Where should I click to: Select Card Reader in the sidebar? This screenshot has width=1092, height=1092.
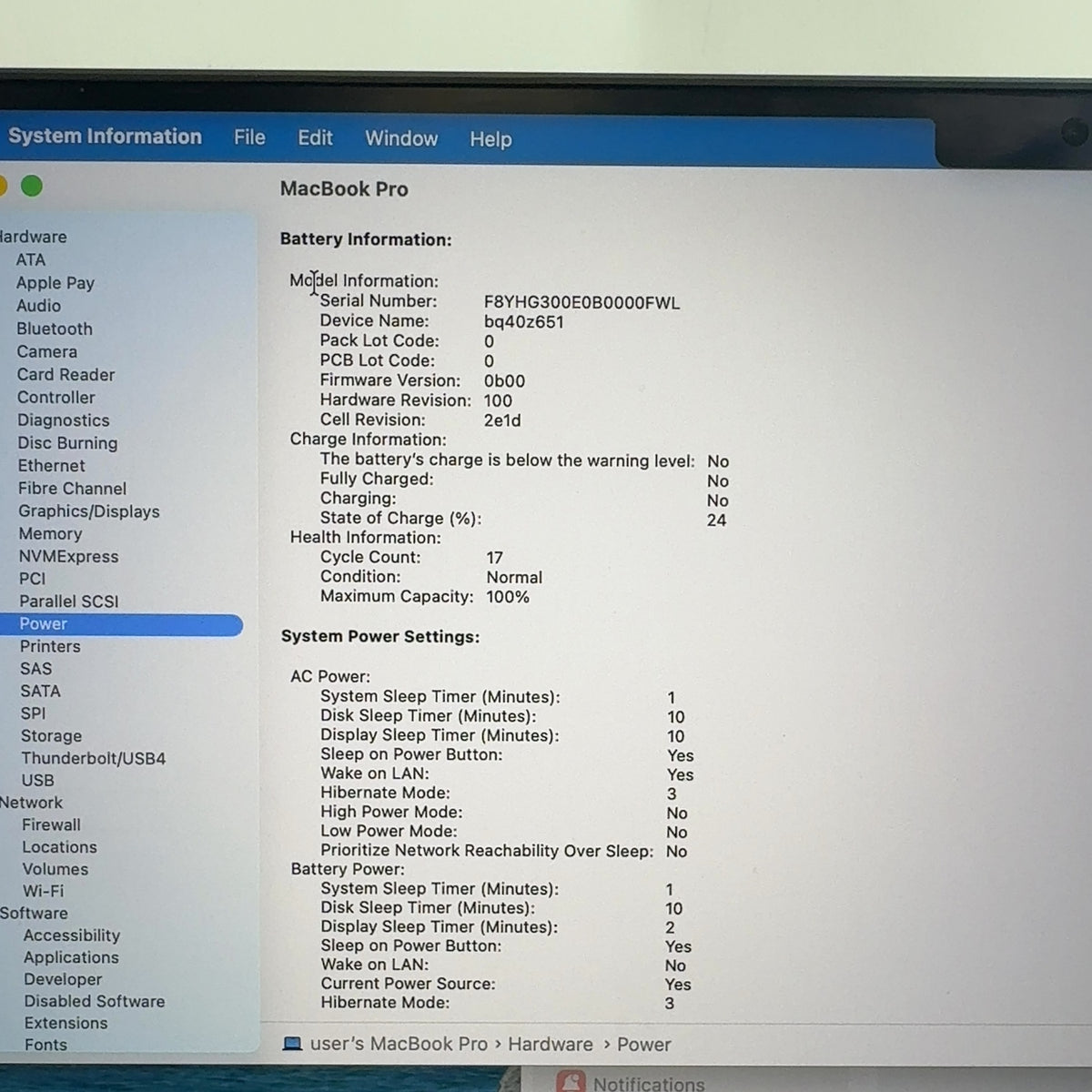[x=66, y=374]
